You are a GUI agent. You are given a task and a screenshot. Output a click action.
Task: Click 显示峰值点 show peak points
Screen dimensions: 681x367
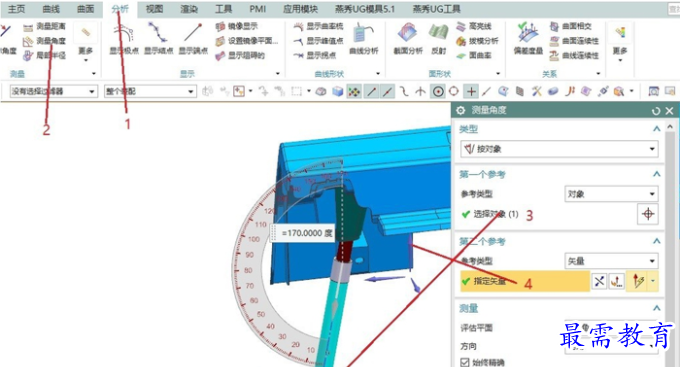tap(318, 41)
